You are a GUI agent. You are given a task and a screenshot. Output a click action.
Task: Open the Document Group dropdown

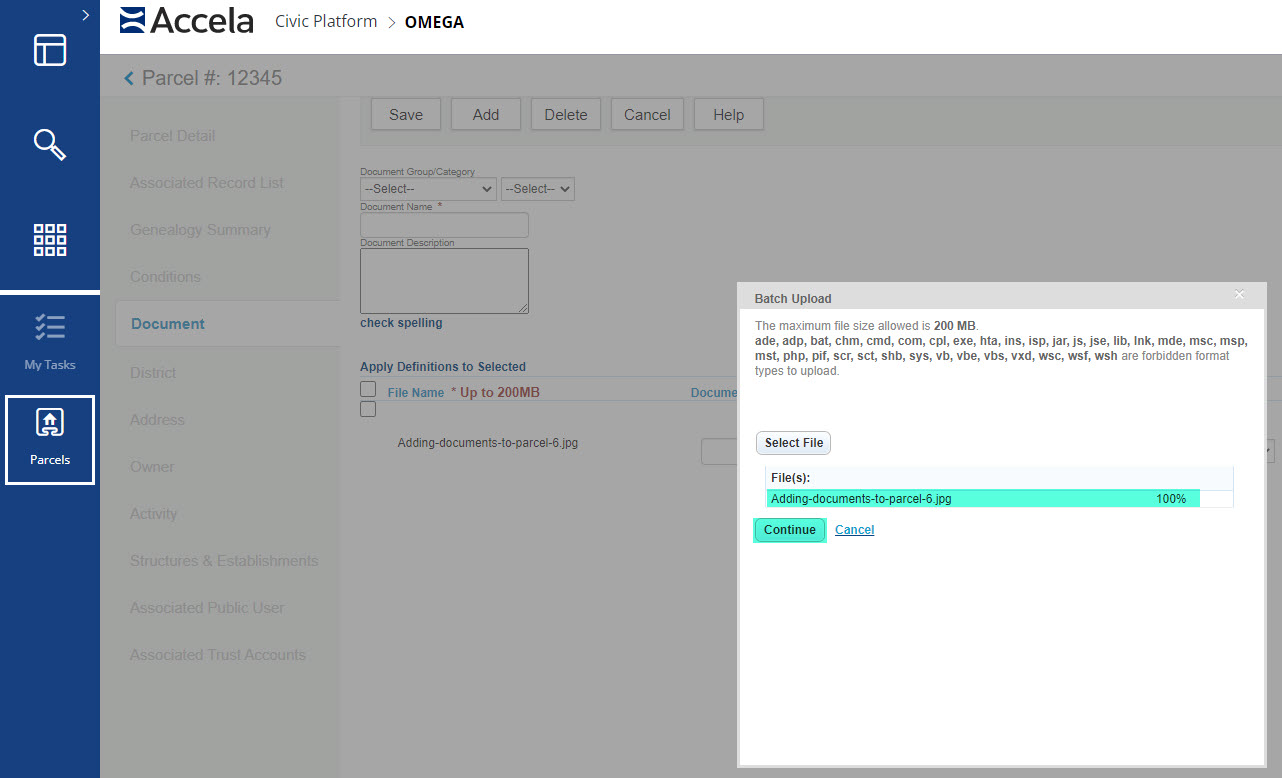428,189
